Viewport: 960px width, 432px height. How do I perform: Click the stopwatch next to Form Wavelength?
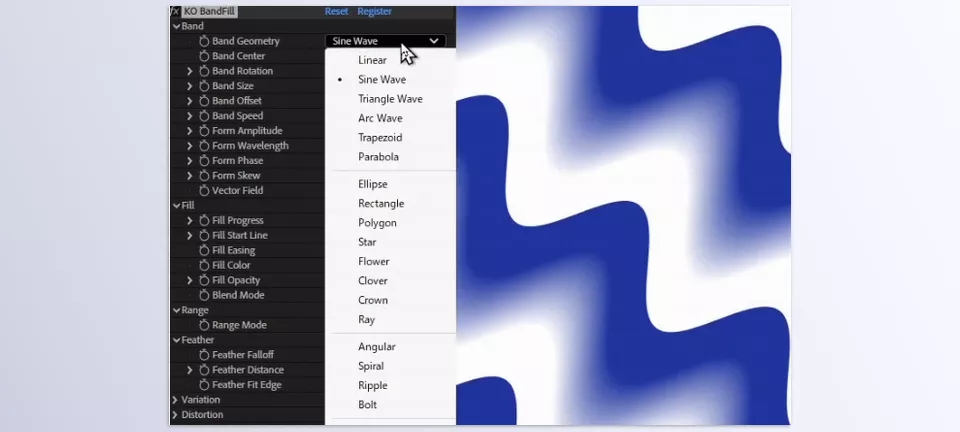(x=204, y=146)
